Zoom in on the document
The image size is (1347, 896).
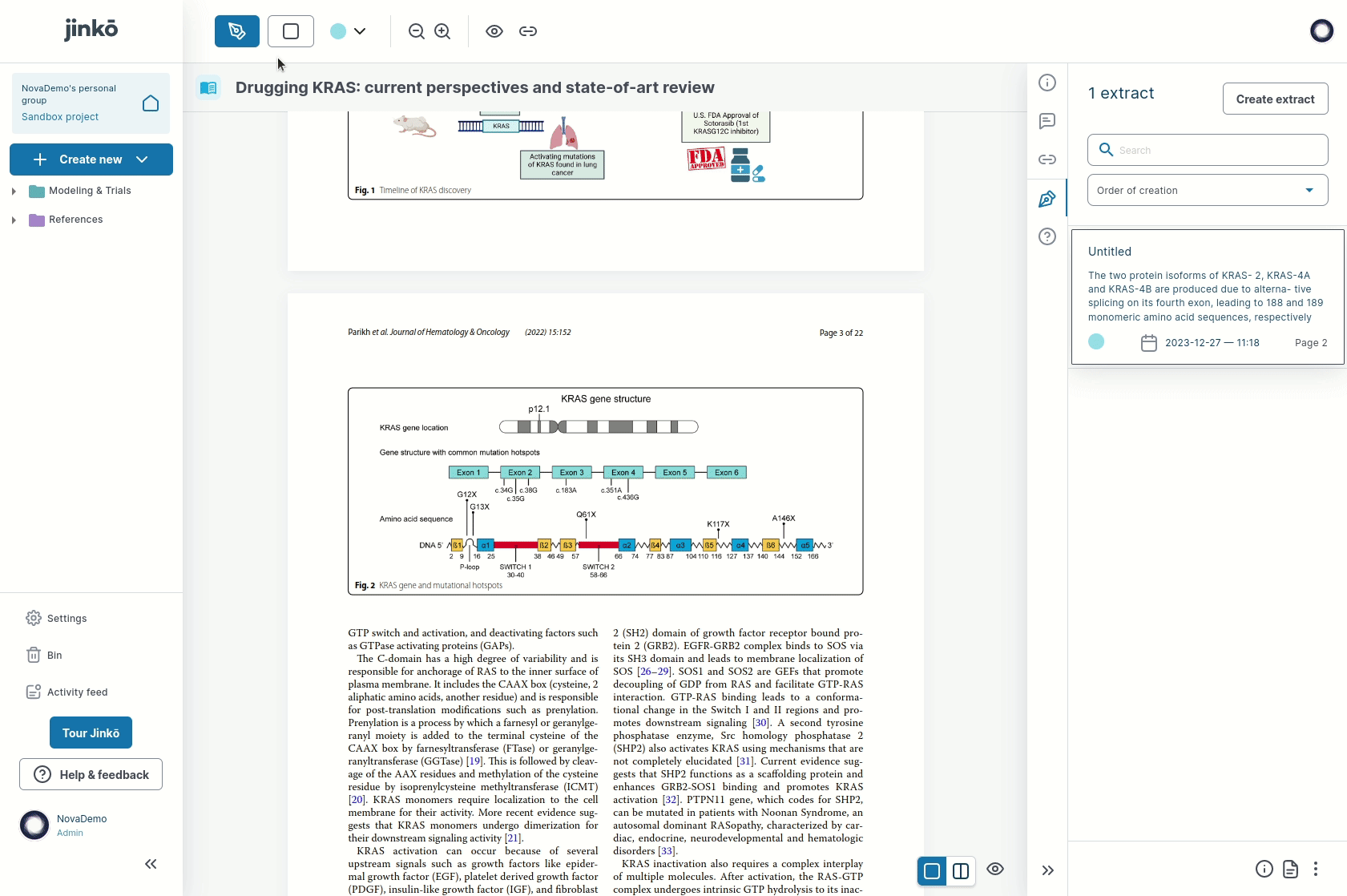tap(442, 31)
